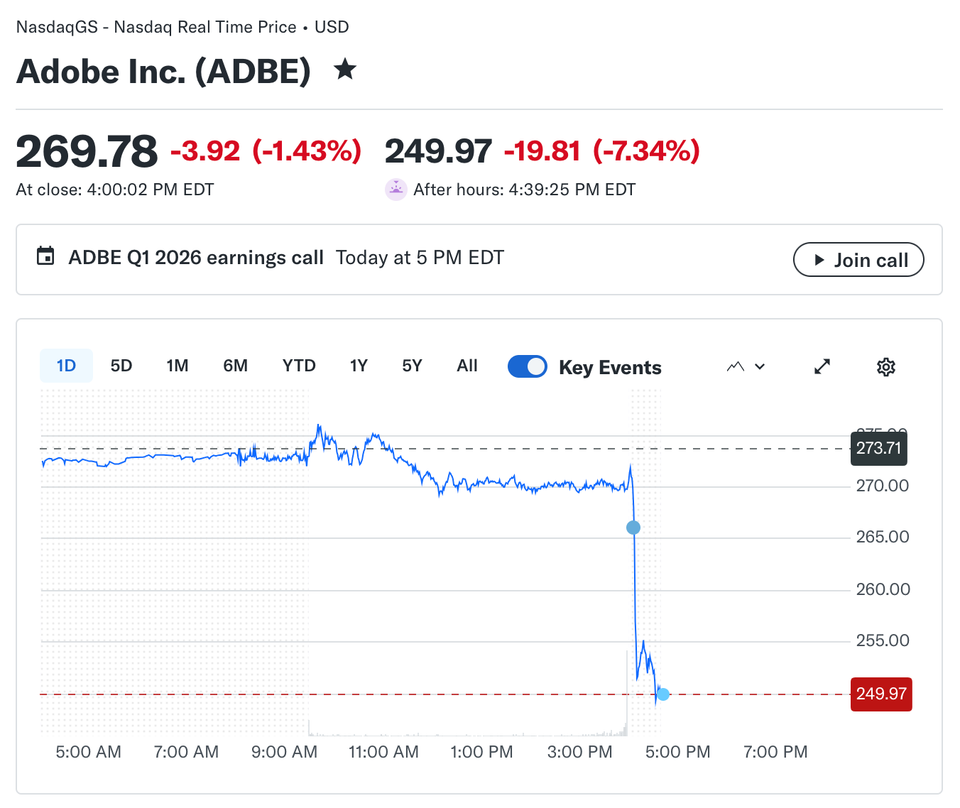The width and height of the screenshot is (960, 808).
Task: Select the 273.71 previous close label
Action: click(878, 448)
